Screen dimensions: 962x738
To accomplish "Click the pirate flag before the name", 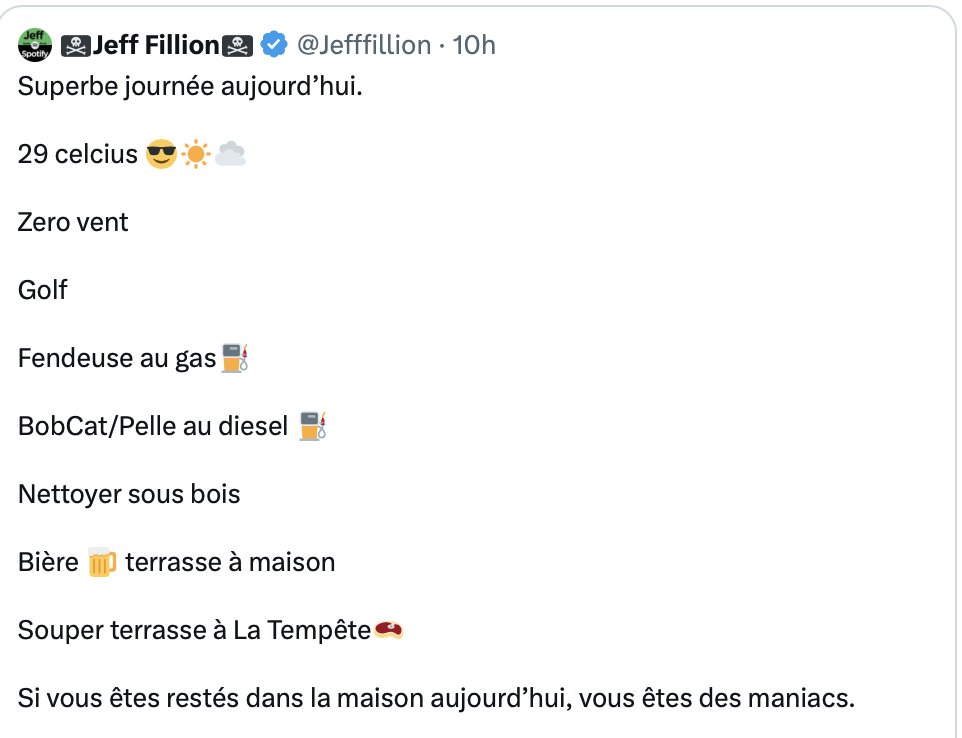I will coord(76,46).
